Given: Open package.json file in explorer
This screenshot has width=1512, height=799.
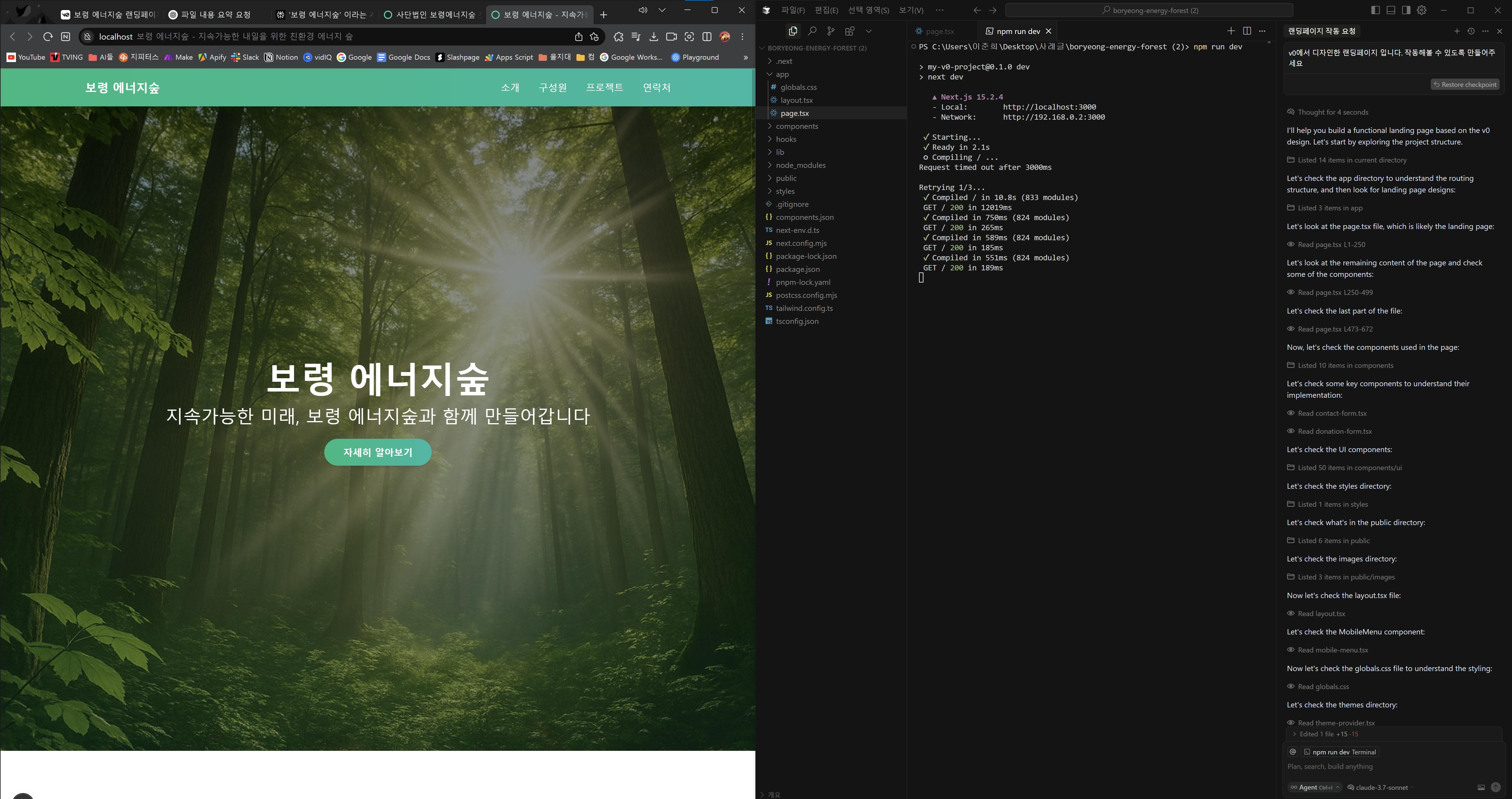Looking at the screenshot, I should 832,269.
